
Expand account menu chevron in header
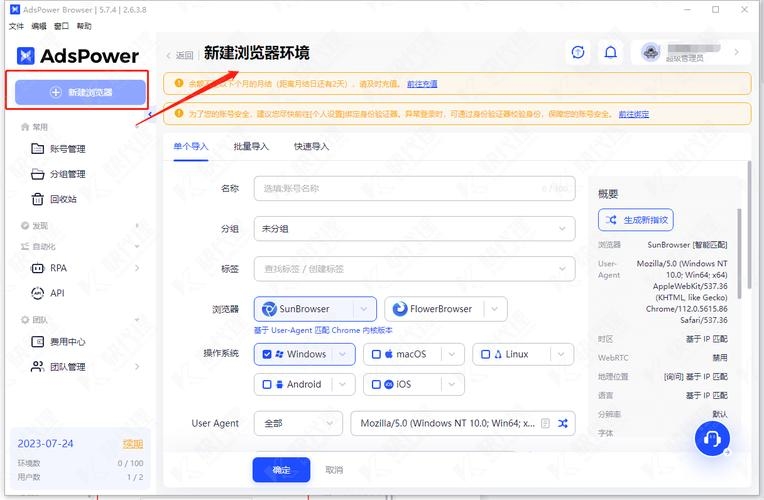point(736,52)
